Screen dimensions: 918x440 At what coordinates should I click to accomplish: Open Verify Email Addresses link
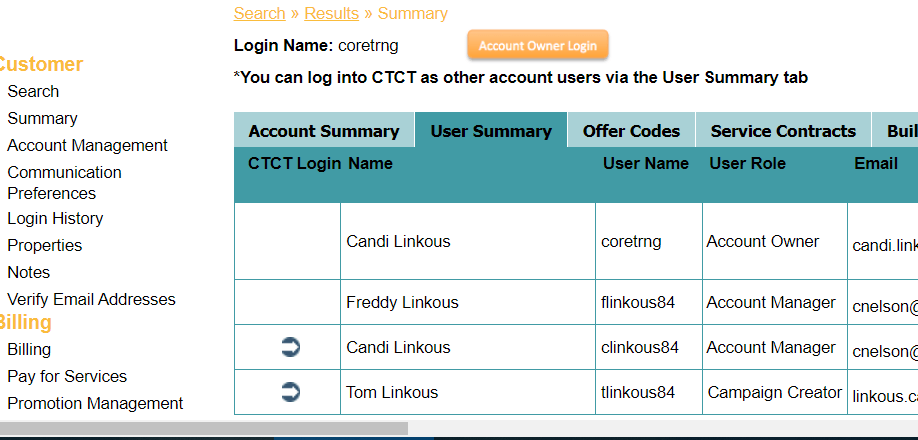[x=91, y=299]
